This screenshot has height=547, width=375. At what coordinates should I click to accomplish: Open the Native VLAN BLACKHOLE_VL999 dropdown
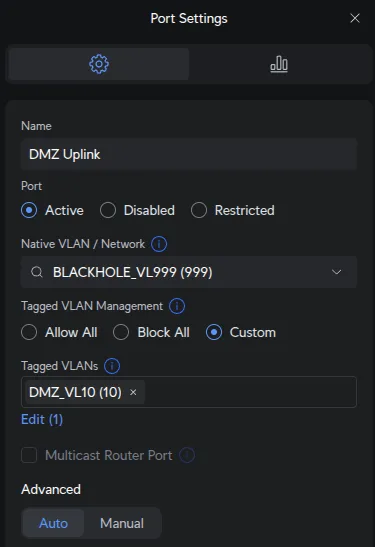(189, 272)
